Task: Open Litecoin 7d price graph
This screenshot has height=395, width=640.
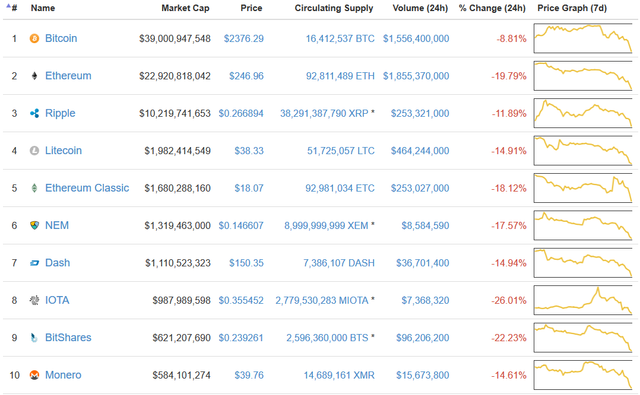Action: pos(583,151)
